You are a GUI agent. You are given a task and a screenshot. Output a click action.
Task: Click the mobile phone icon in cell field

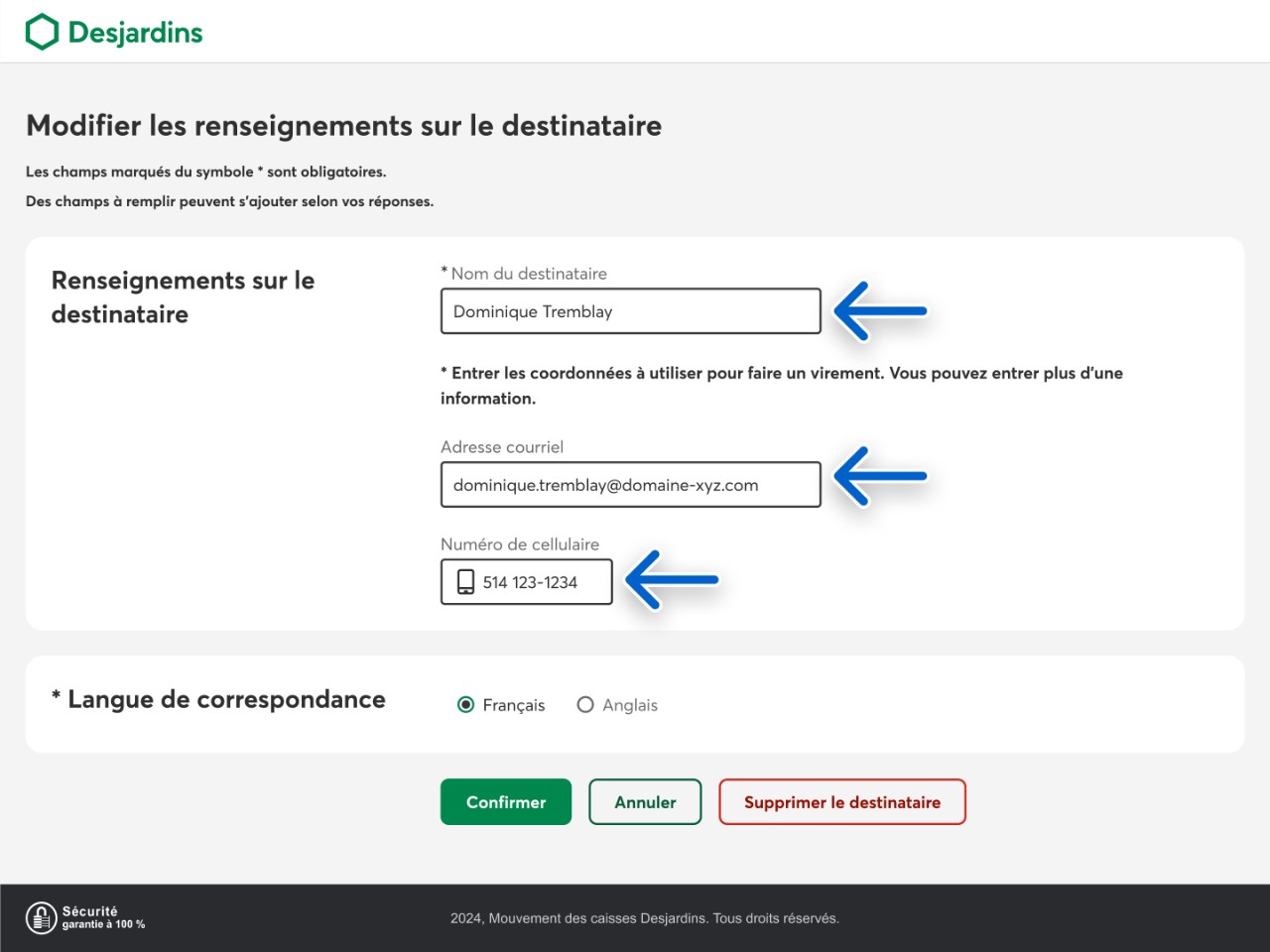465,582
